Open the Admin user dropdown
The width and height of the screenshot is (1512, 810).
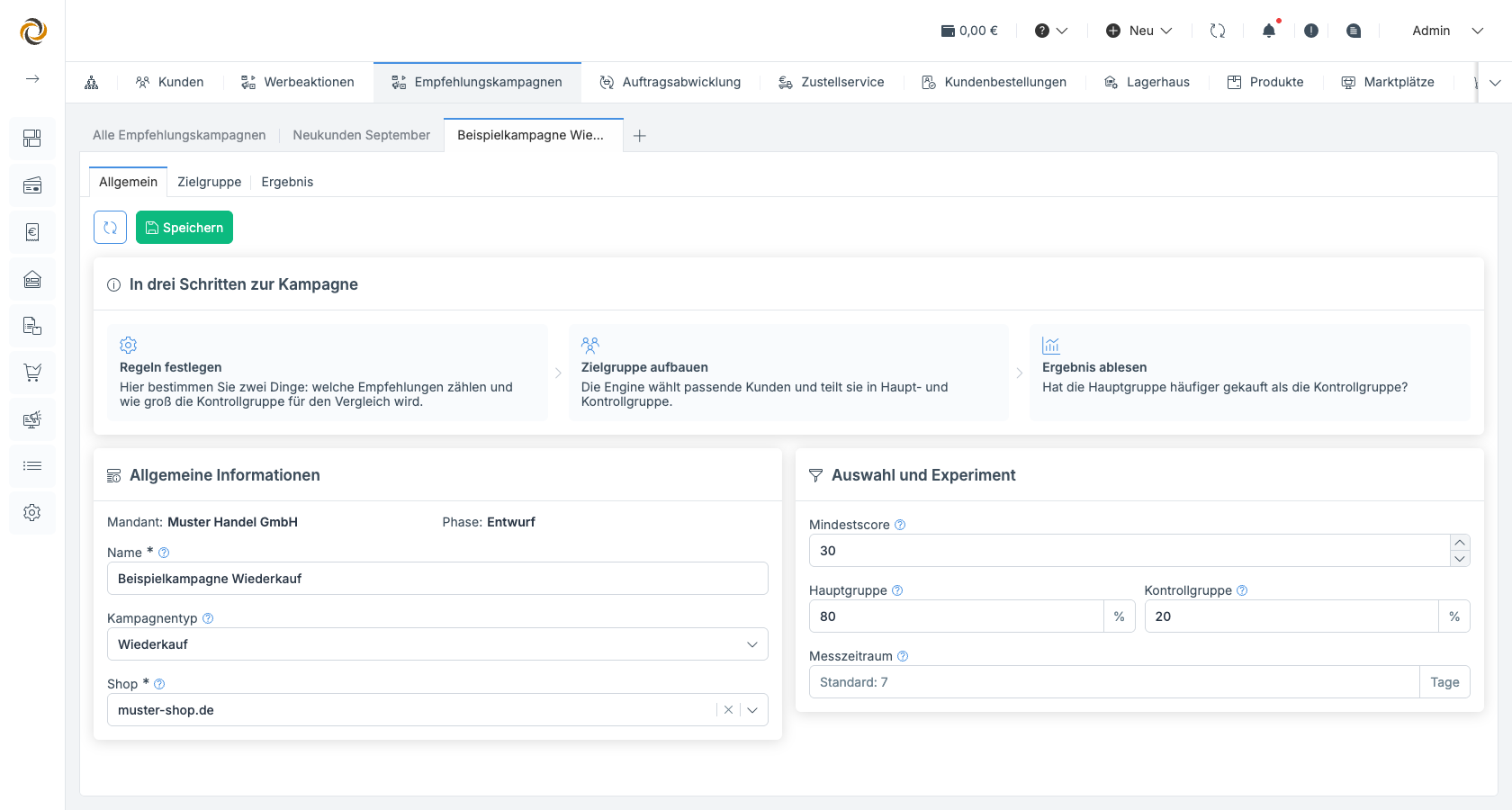(1447, 31)
